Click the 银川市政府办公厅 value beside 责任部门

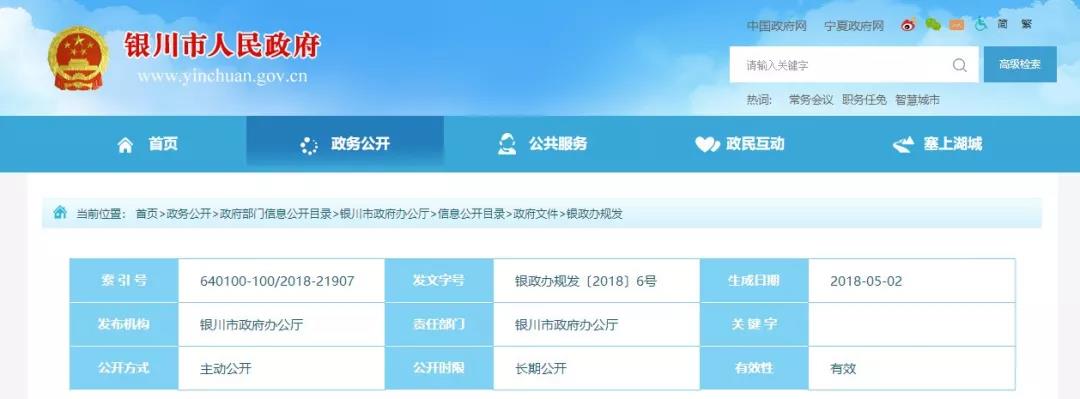pos(566,325)
